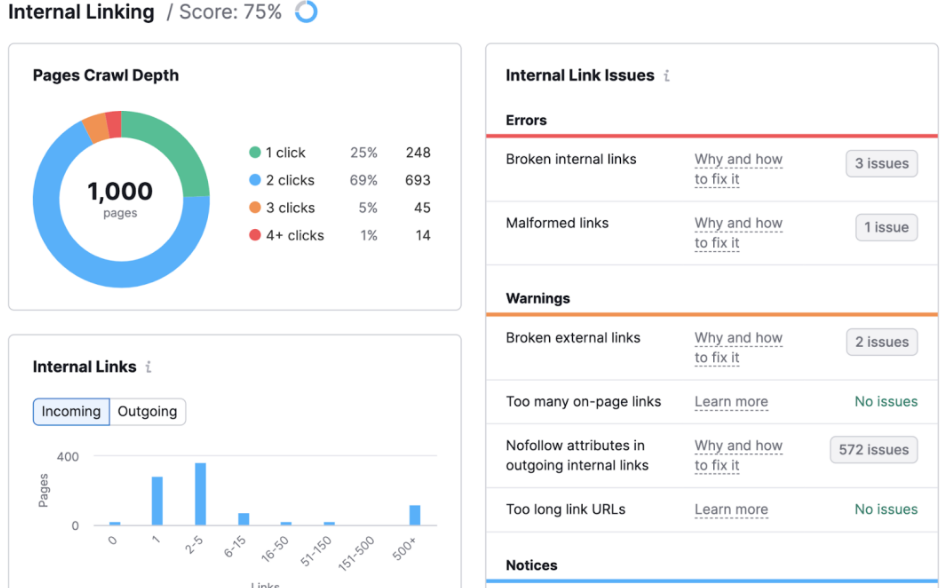Click the 'Malformed links' row label
The image size is (947, 588).
pyautogui.click(x=557, y=223)
